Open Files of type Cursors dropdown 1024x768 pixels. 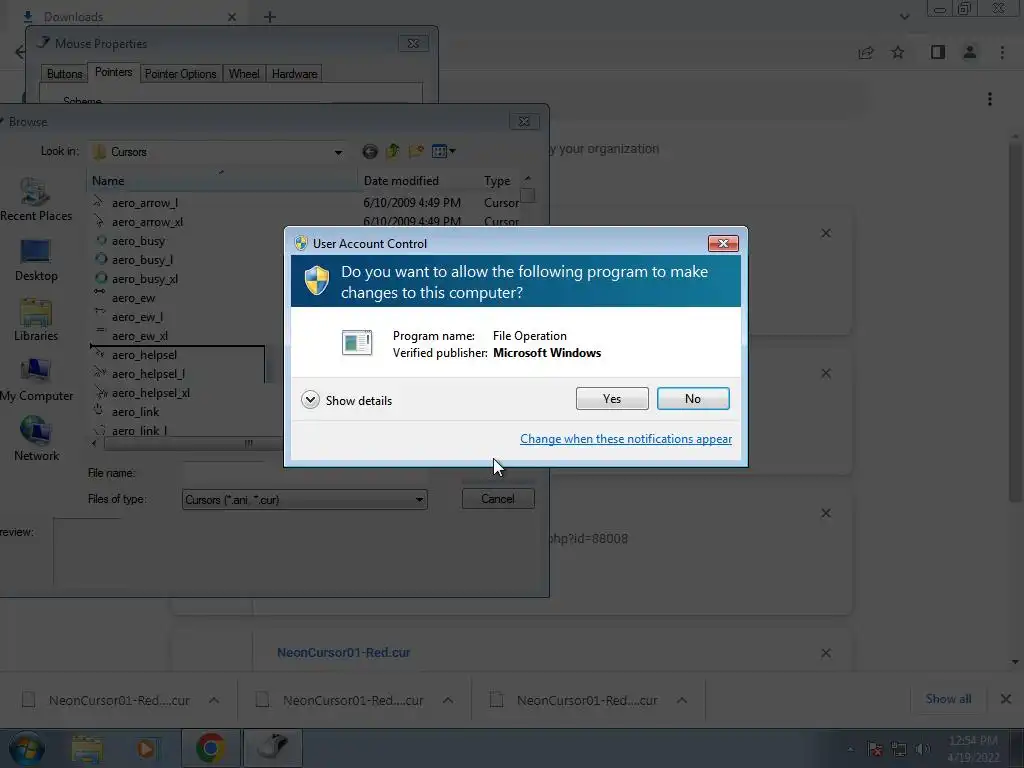[304, 500]
